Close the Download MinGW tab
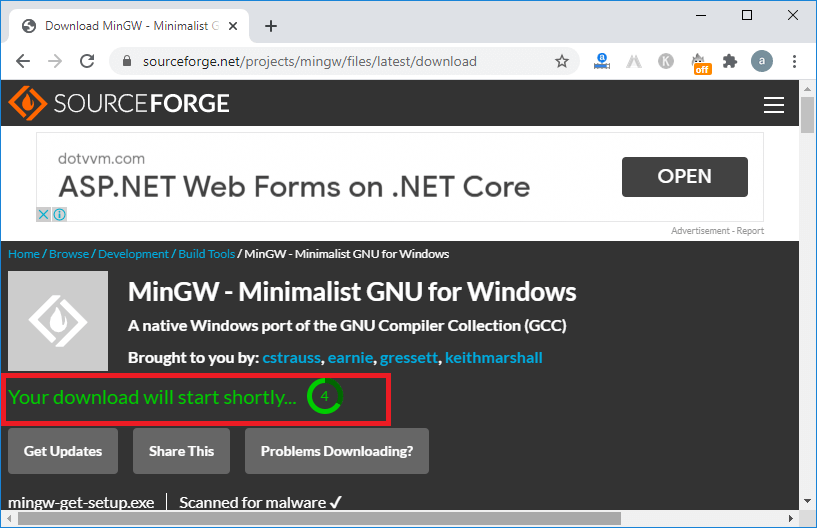Viewport: 817px width, 528px height. 233,26
